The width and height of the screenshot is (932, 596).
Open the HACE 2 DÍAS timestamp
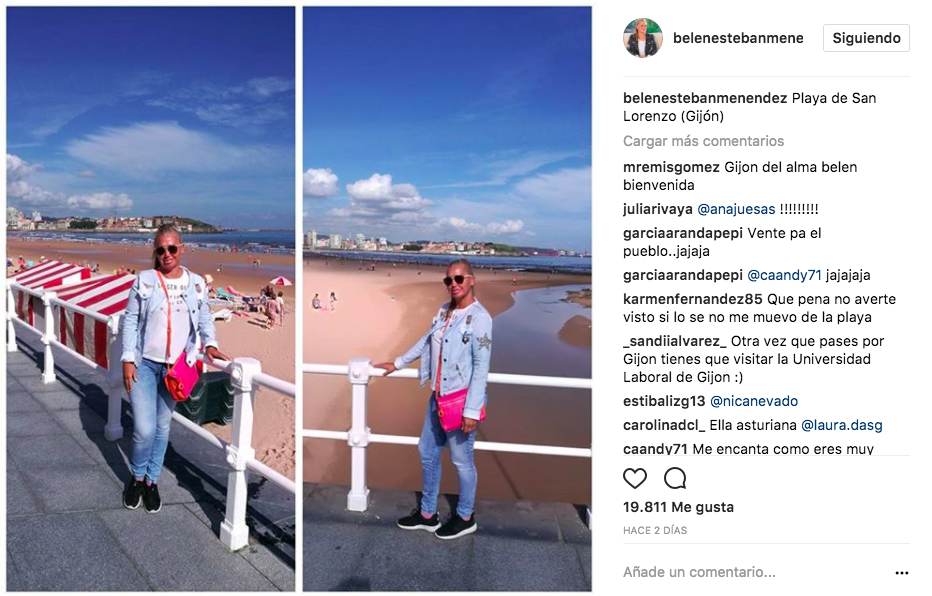point(655,530)
